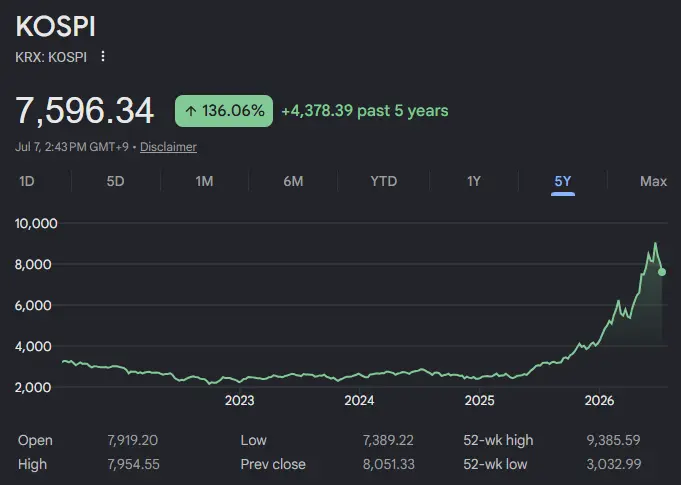This screenshot has height=485, width=681.
Task: Select the 1D time range tab
Action: click(x=27, y=181)
